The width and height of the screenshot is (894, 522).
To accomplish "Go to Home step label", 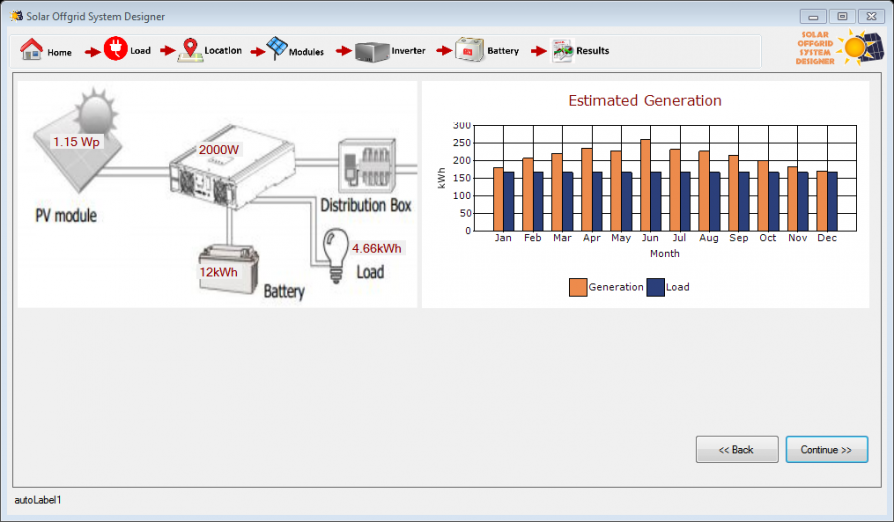I will click(x=59, y=52).
